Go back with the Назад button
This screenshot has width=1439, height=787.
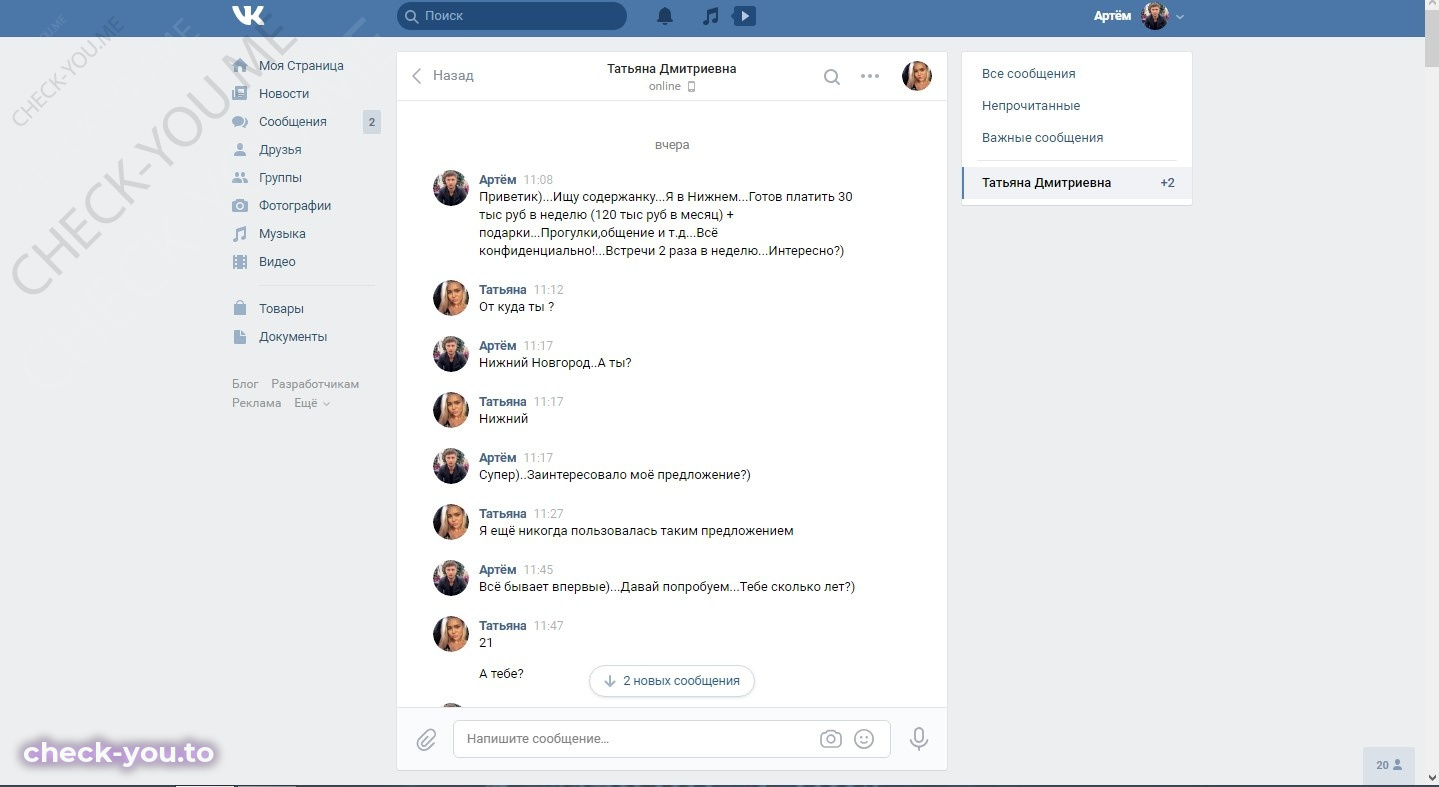coord(443,76)
